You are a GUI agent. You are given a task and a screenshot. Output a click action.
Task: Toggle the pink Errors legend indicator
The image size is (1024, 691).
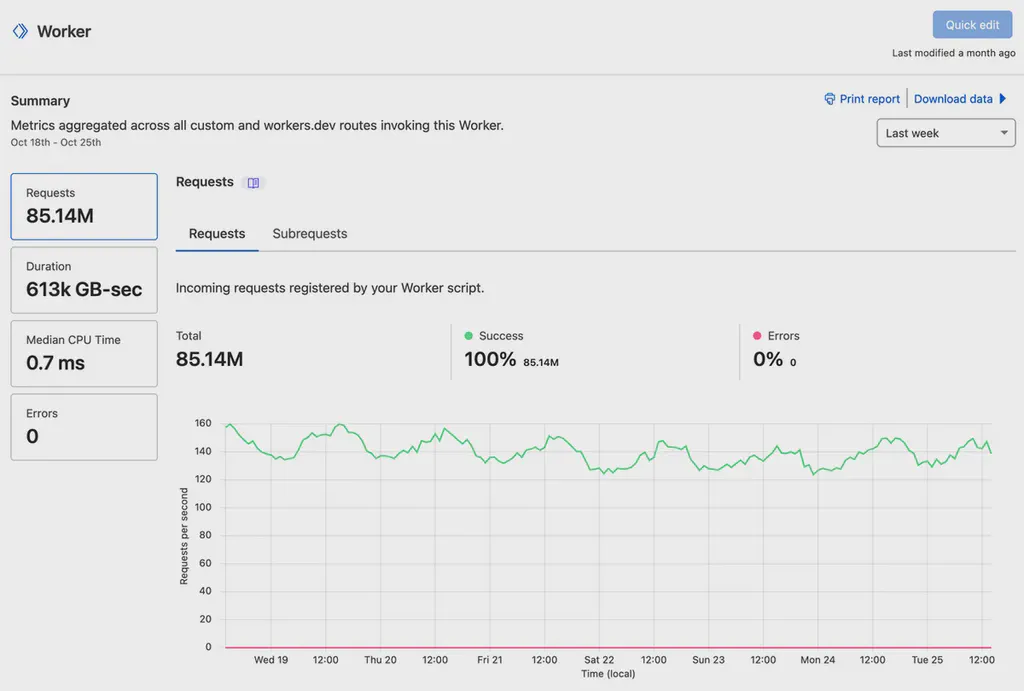click(x=757, y=336)
